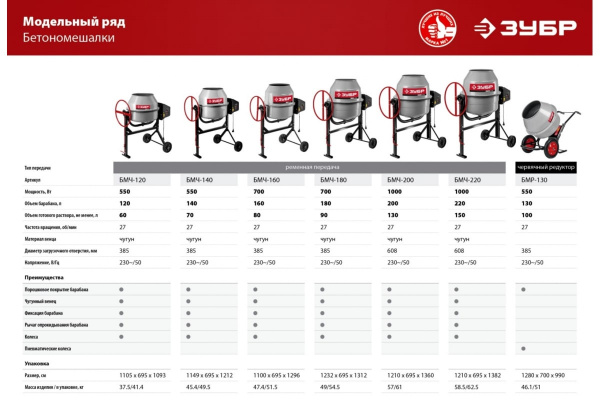Click the opening diameter 608 for БМЧ-200
Screen dimensions: 600x400
(392, 251)
